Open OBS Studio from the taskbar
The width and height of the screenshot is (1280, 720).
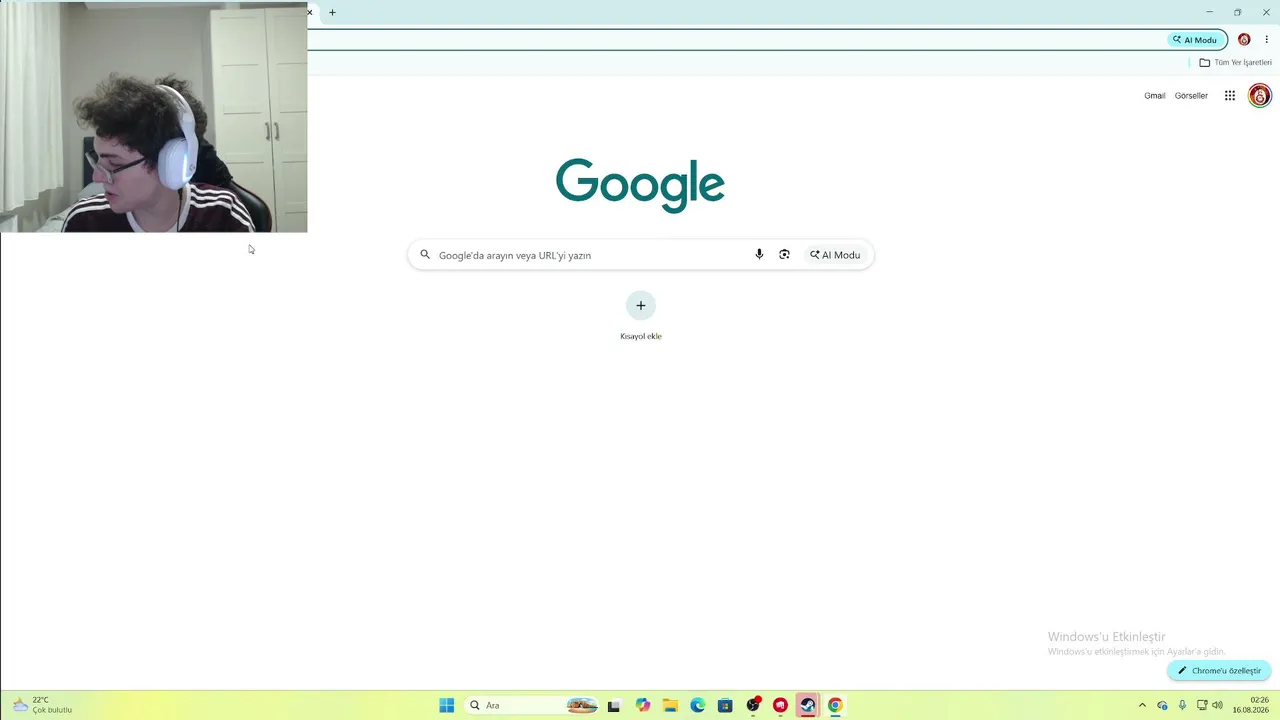[753, 705]
